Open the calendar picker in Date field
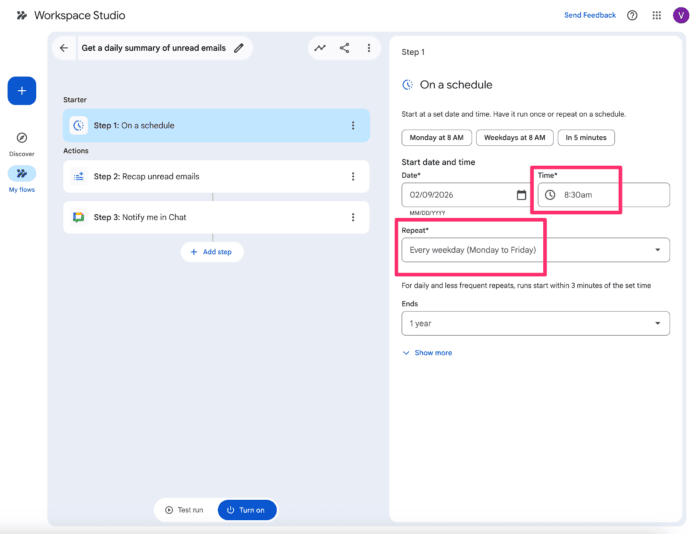The height and width of the screenshot is (534, 694). [521, 195]
